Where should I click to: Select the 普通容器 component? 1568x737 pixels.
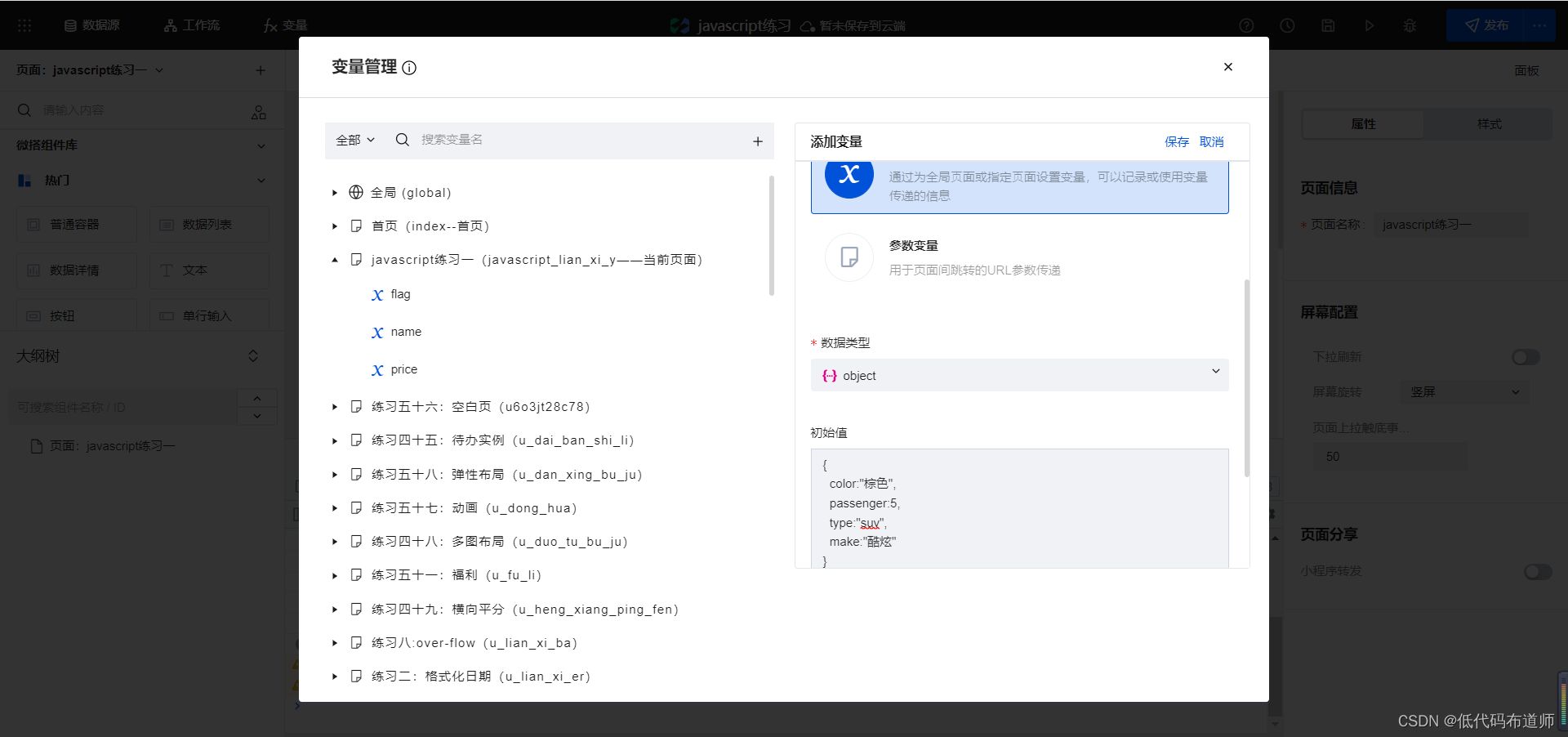tap(77, 224)
